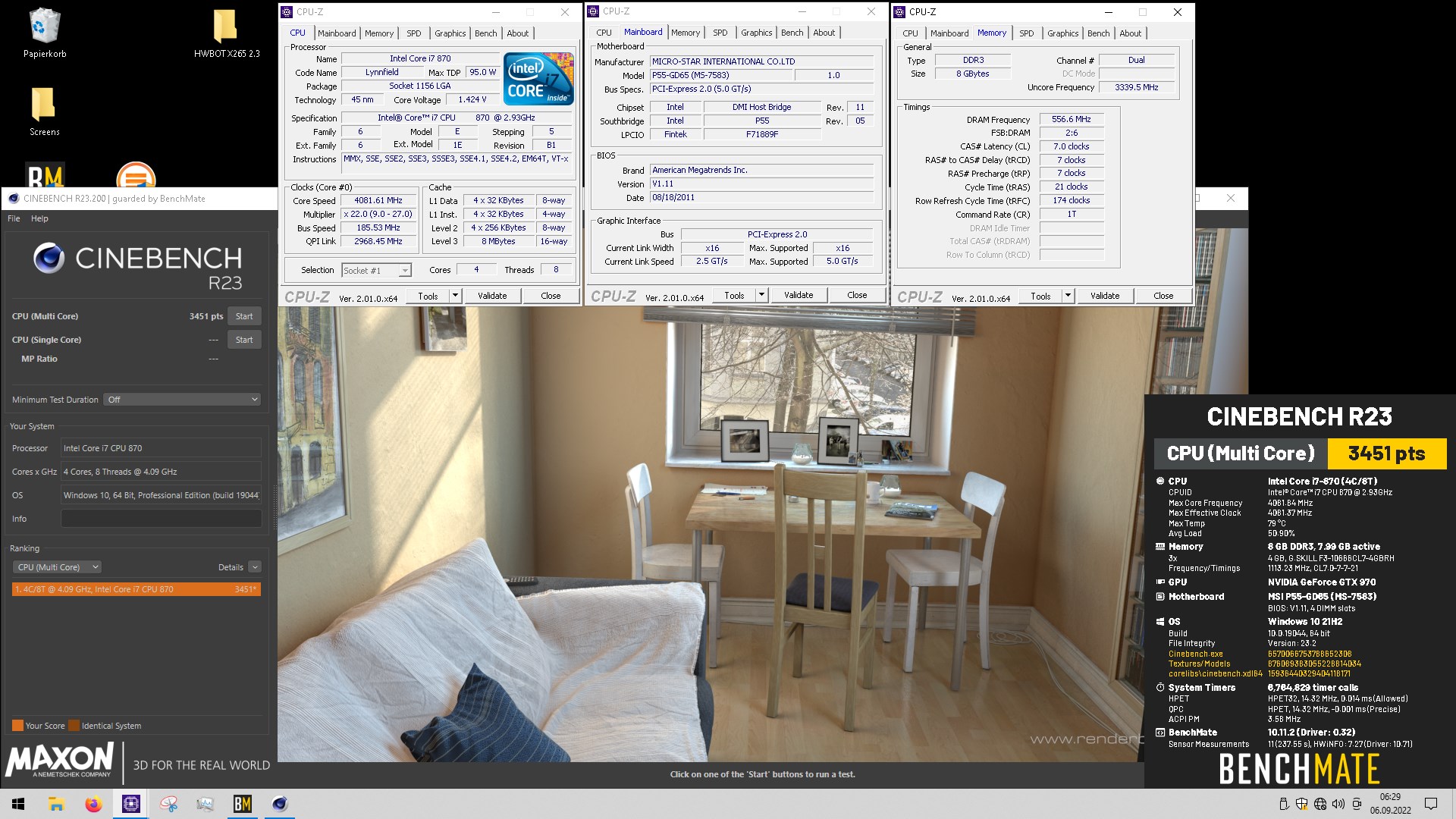Open the Socket #1 selection dropdown

point(376,270)
